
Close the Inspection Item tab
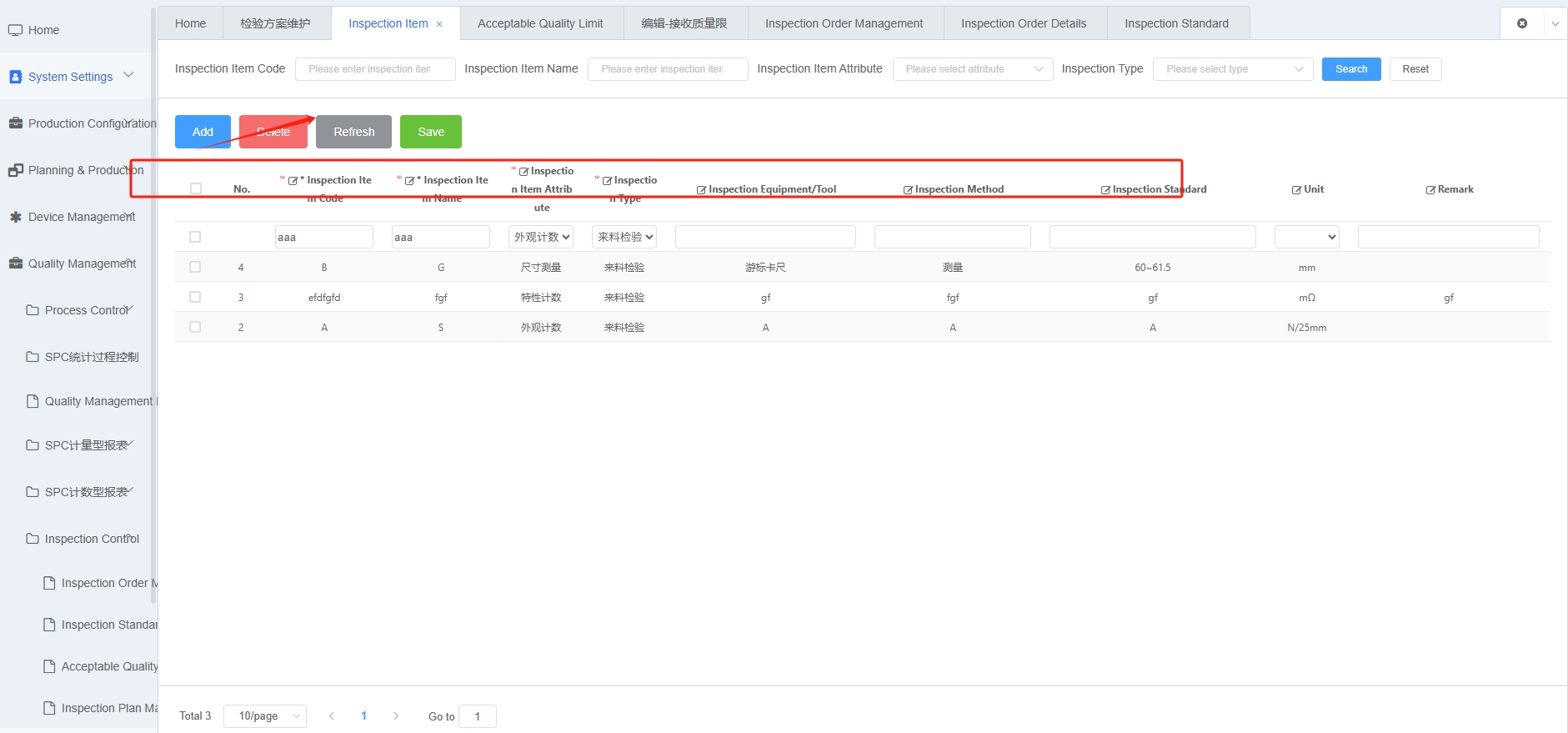(439, 24)
